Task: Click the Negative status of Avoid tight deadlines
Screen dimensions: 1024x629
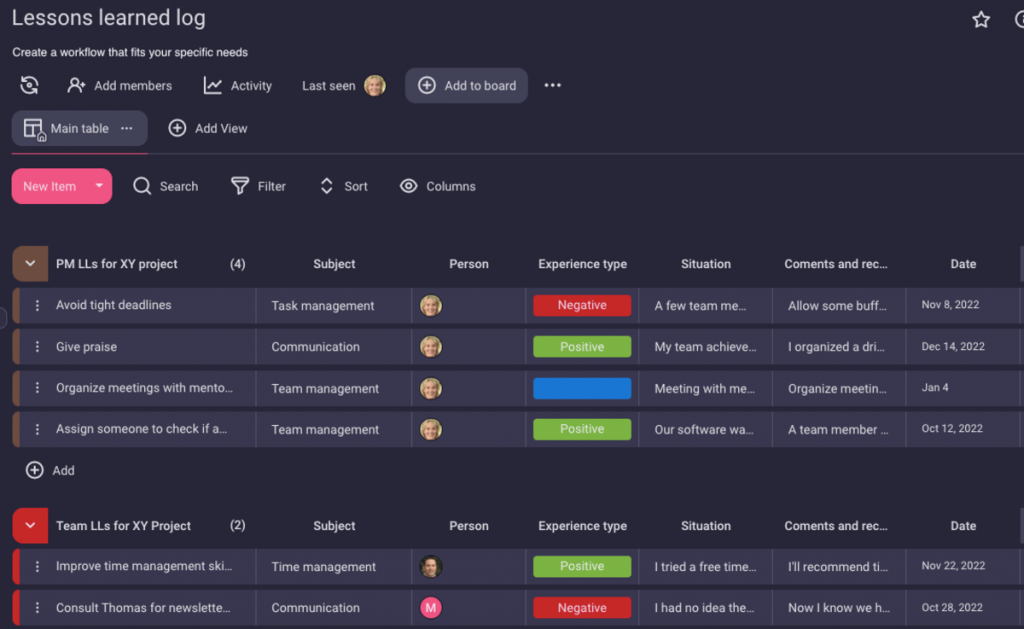Action: [582, 305]
